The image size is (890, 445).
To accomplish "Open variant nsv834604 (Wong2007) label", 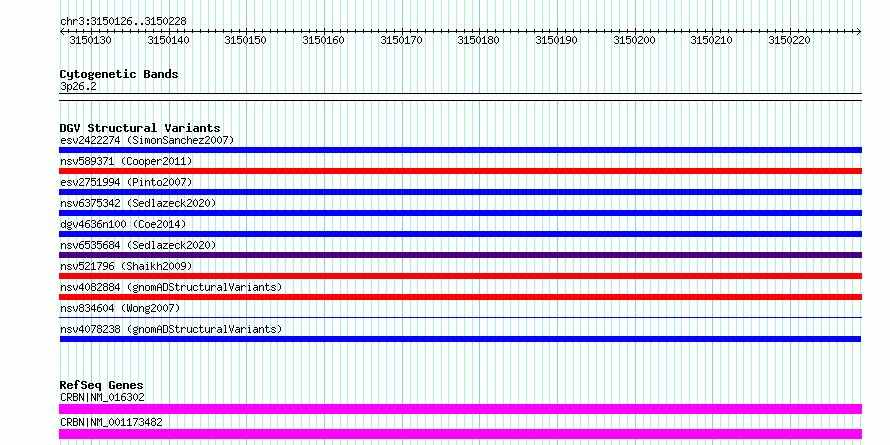I will click(x=120, y=308).
